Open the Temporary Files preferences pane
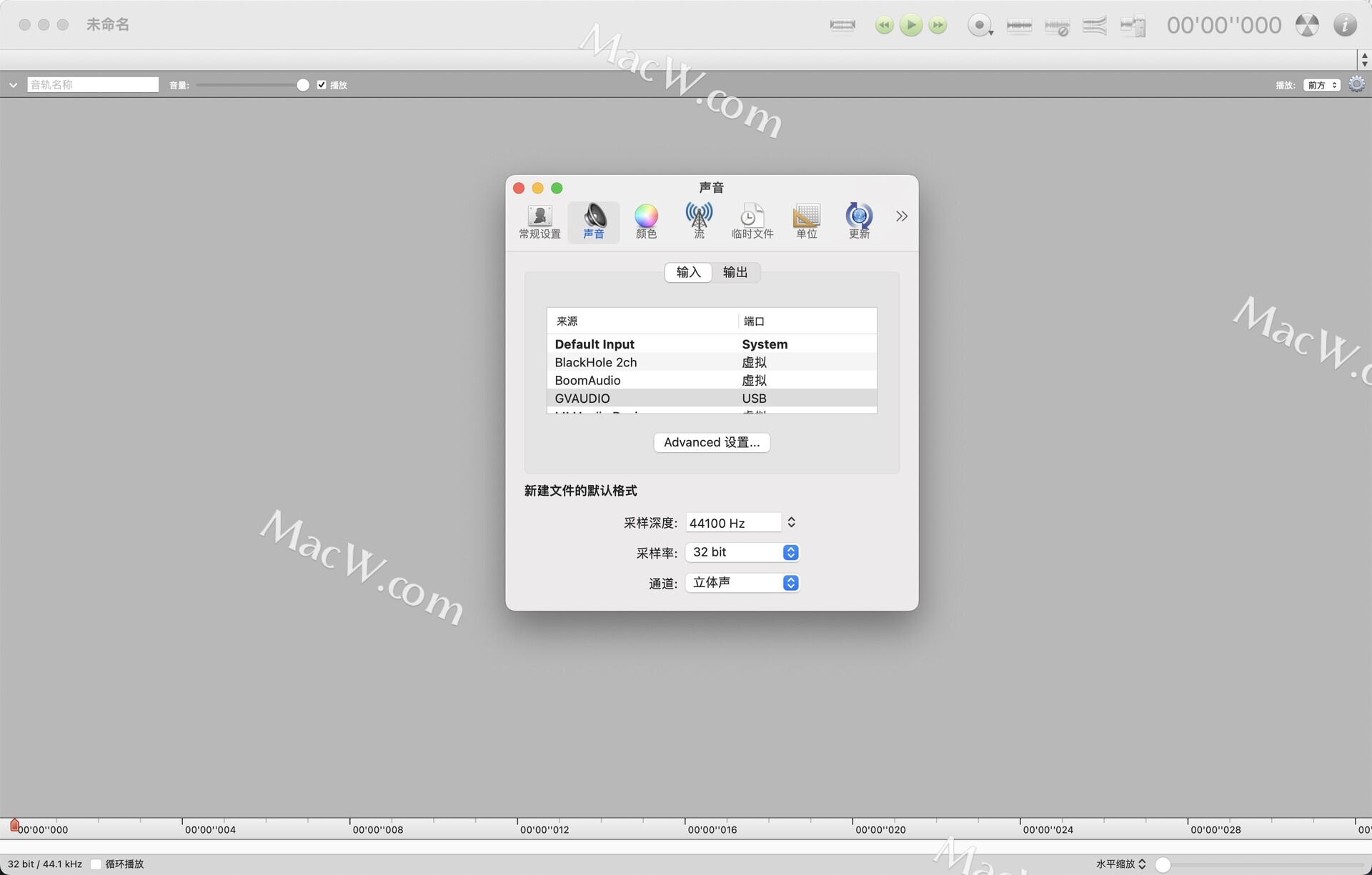 tap(752, 221)
